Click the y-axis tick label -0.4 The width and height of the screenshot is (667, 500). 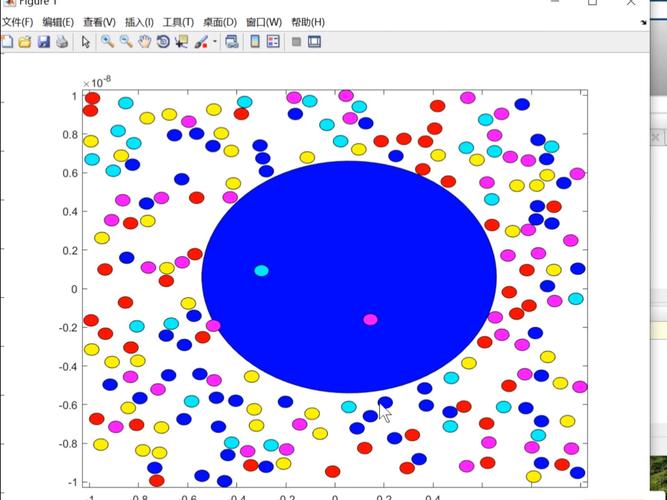click(68, 366)
